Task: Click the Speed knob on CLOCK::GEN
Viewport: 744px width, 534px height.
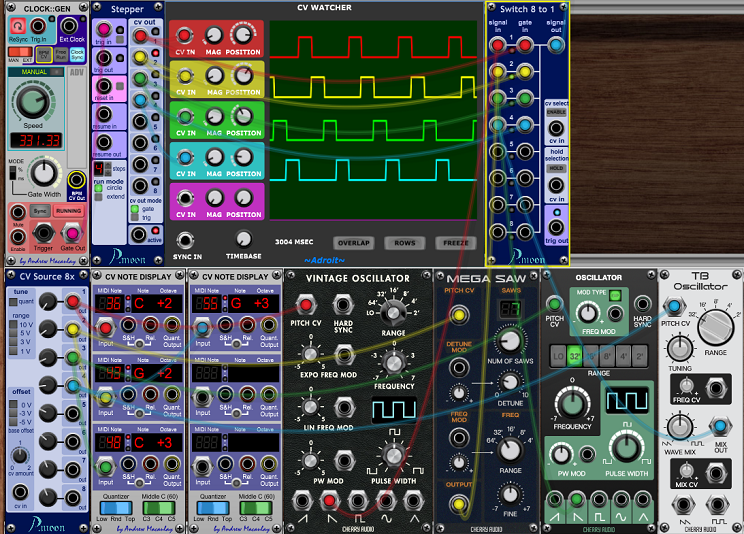Action: 33,102
